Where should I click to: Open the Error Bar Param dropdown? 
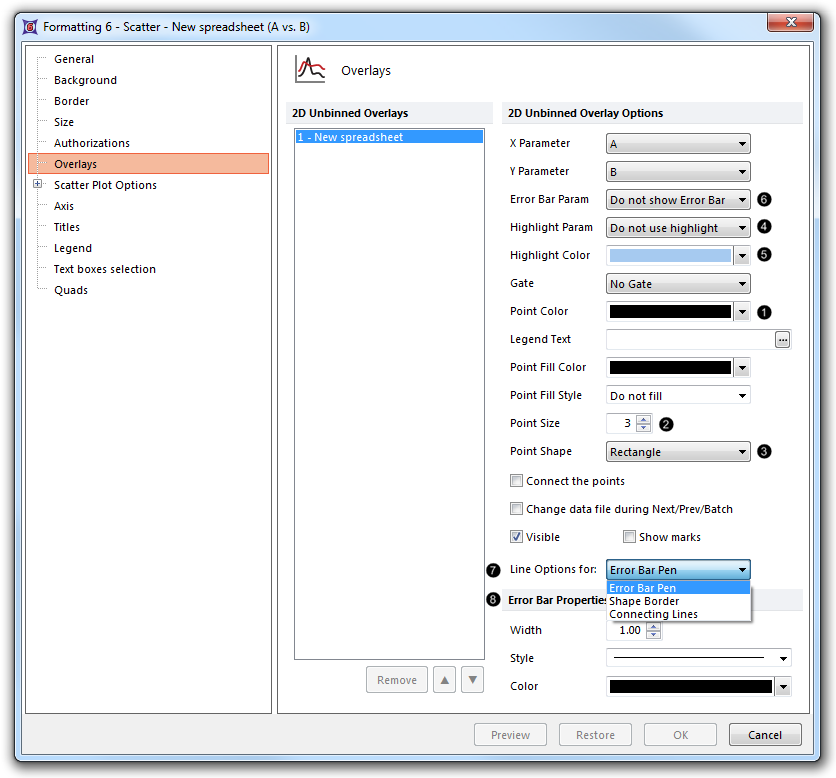[x=678, y=200]
